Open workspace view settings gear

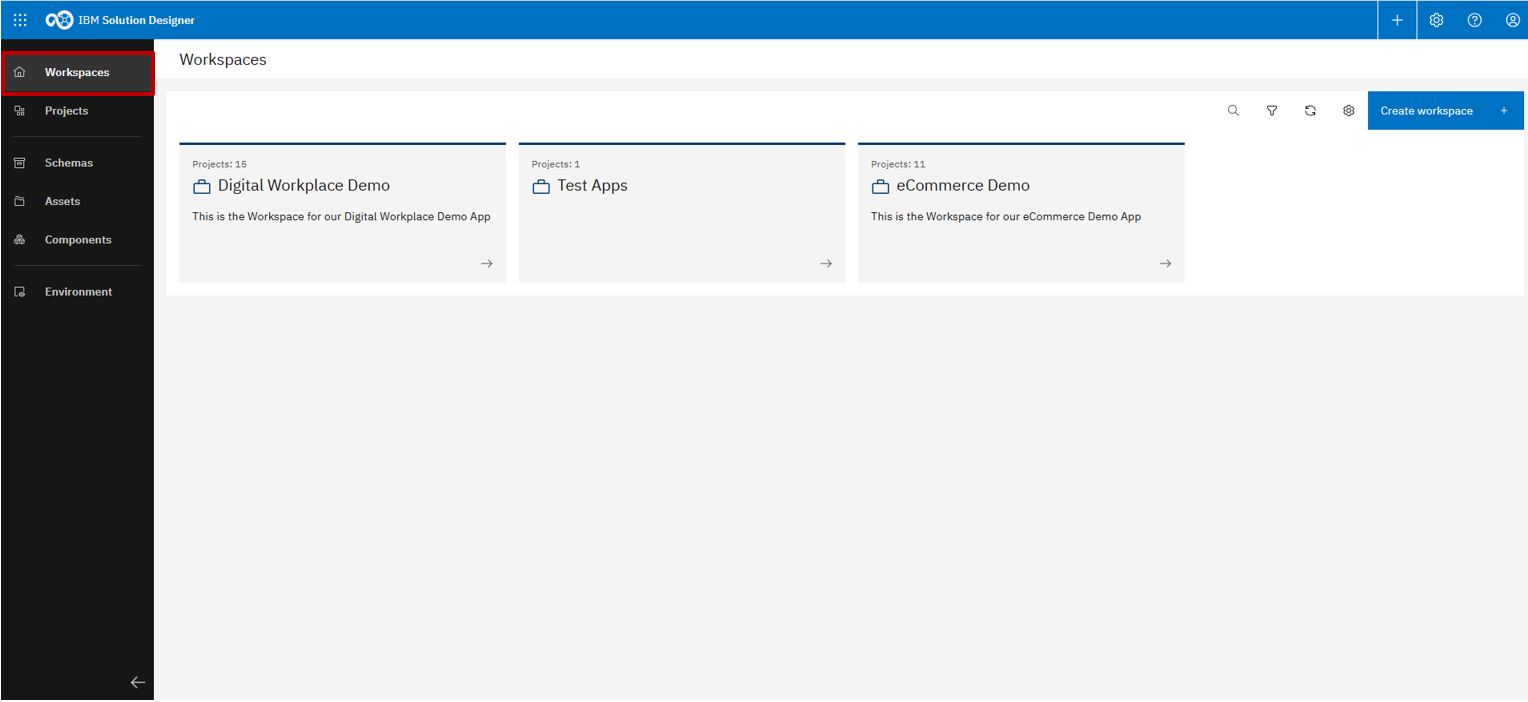(1348, 110)
